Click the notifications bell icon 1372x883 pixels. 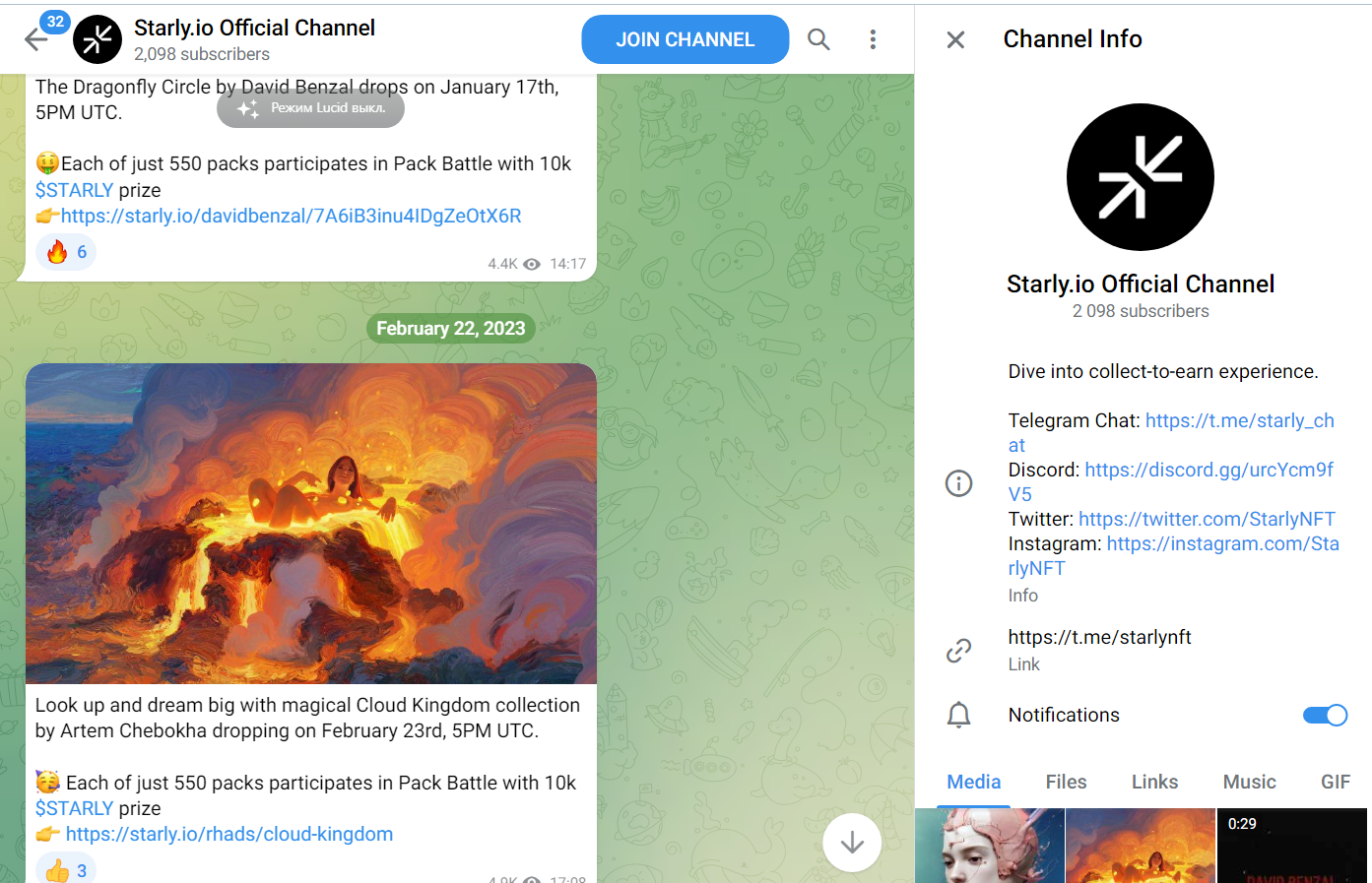point(958,715)
